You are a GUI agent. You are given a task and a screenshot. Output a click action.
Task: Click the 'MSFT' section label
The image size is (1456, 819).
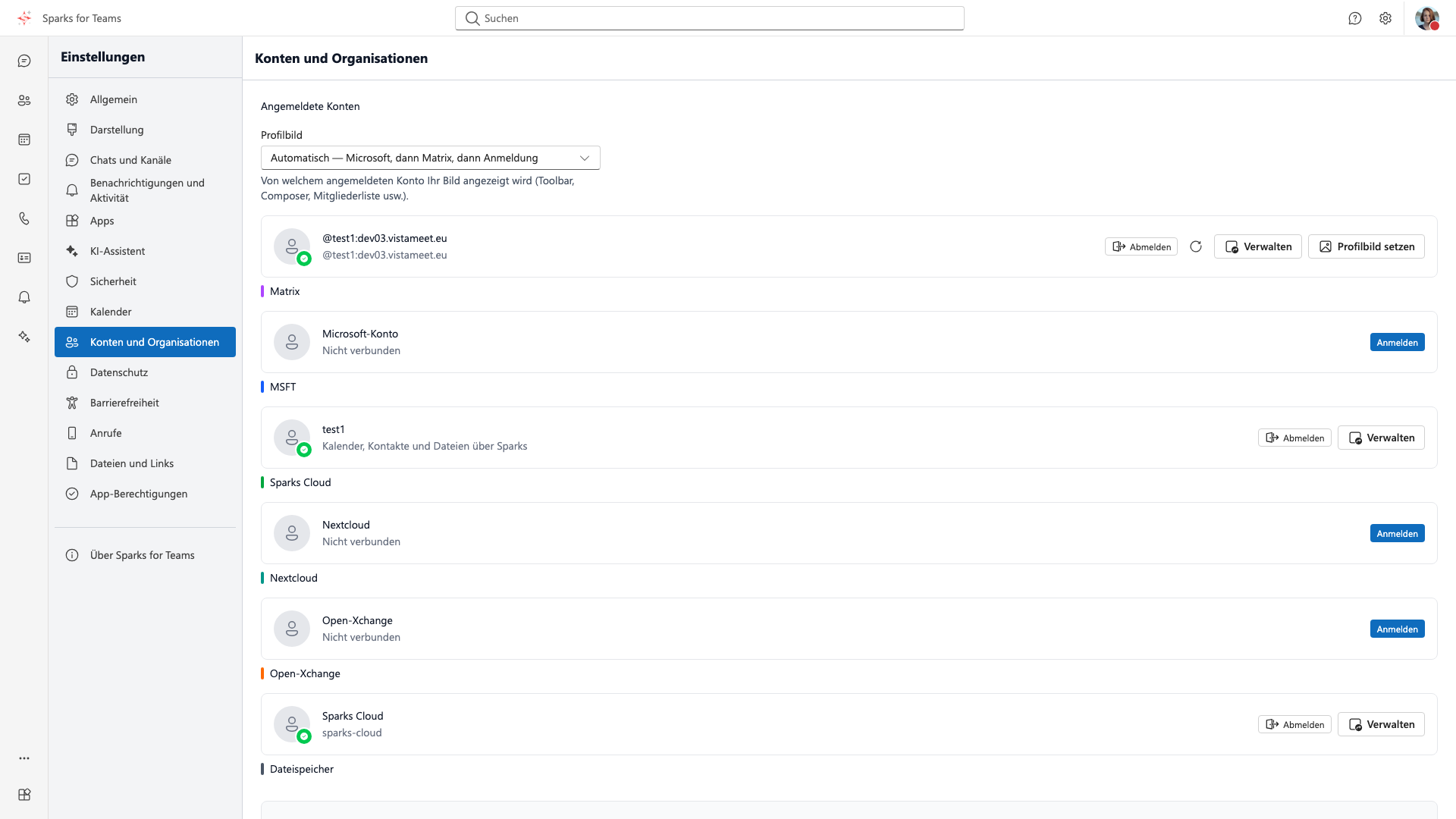[283, 387]
